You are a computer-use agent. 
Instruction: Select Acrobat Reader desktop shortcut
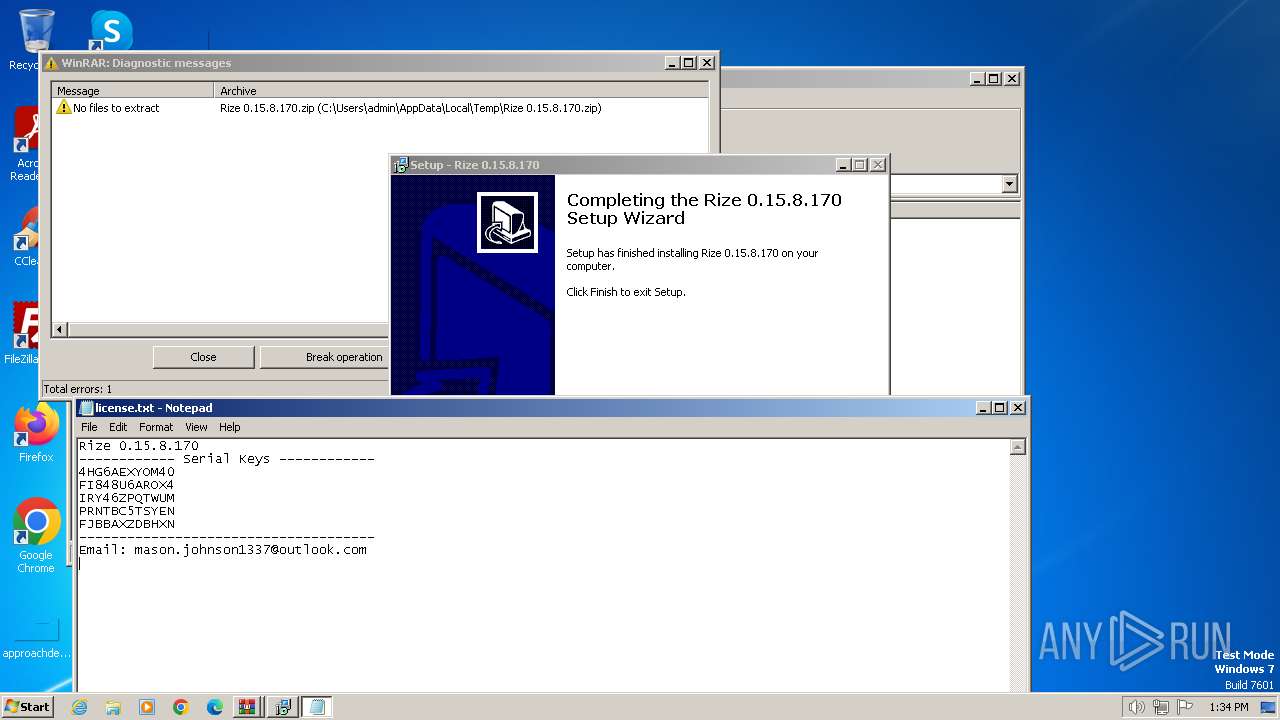pos(26,145)
